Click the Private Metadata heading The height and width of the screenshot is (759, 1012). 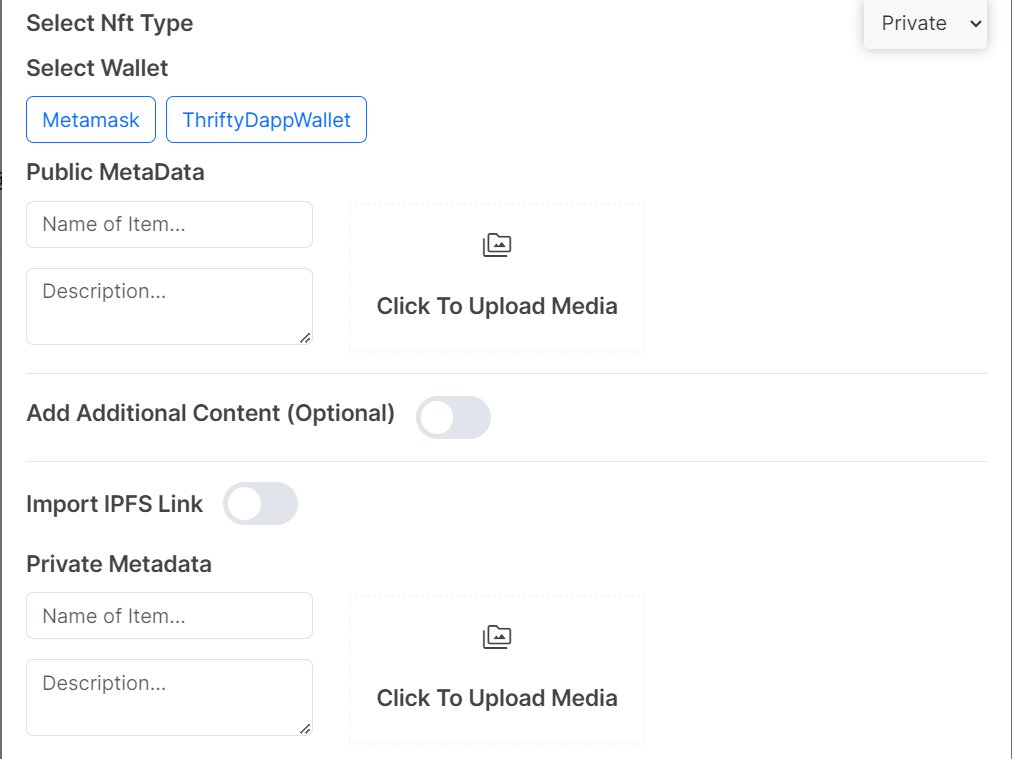tap(119, 564)
